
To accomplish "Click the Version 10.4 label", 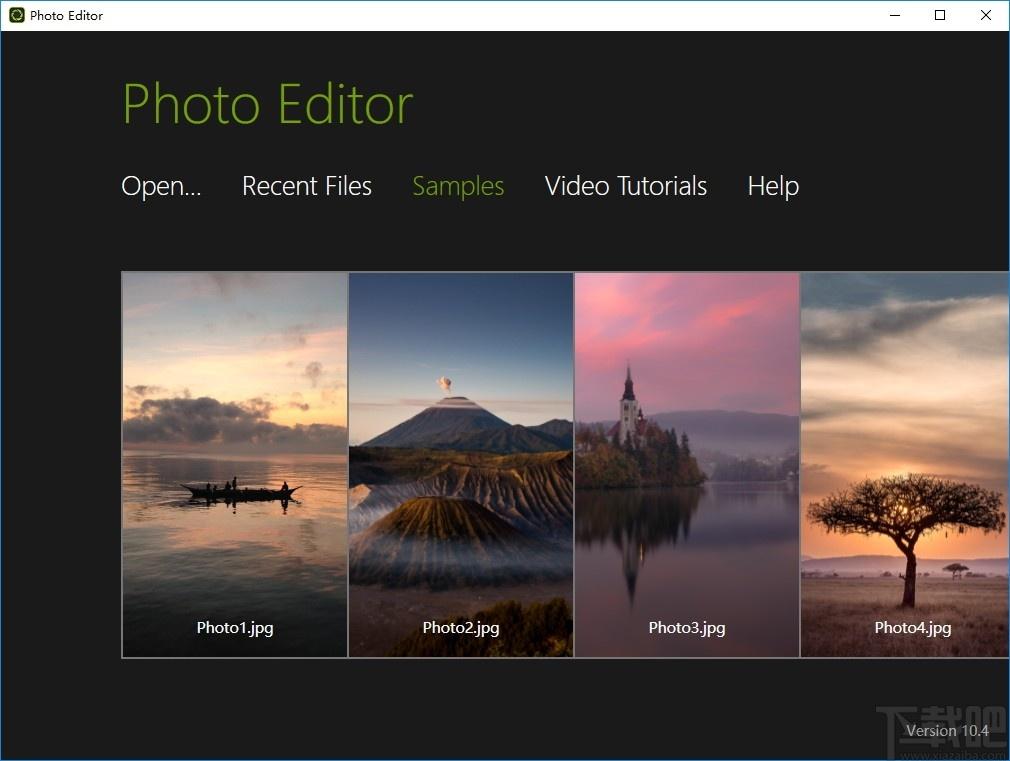I will (947, 731).
